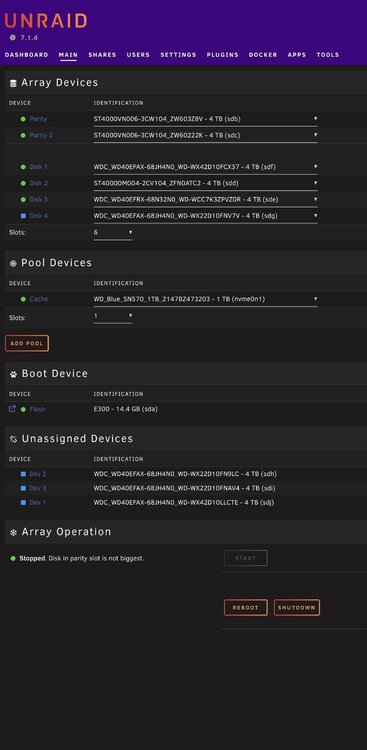Screen dimensions: 367x750
Task: Go to the Dashboard tab
Action: point(26,55)
